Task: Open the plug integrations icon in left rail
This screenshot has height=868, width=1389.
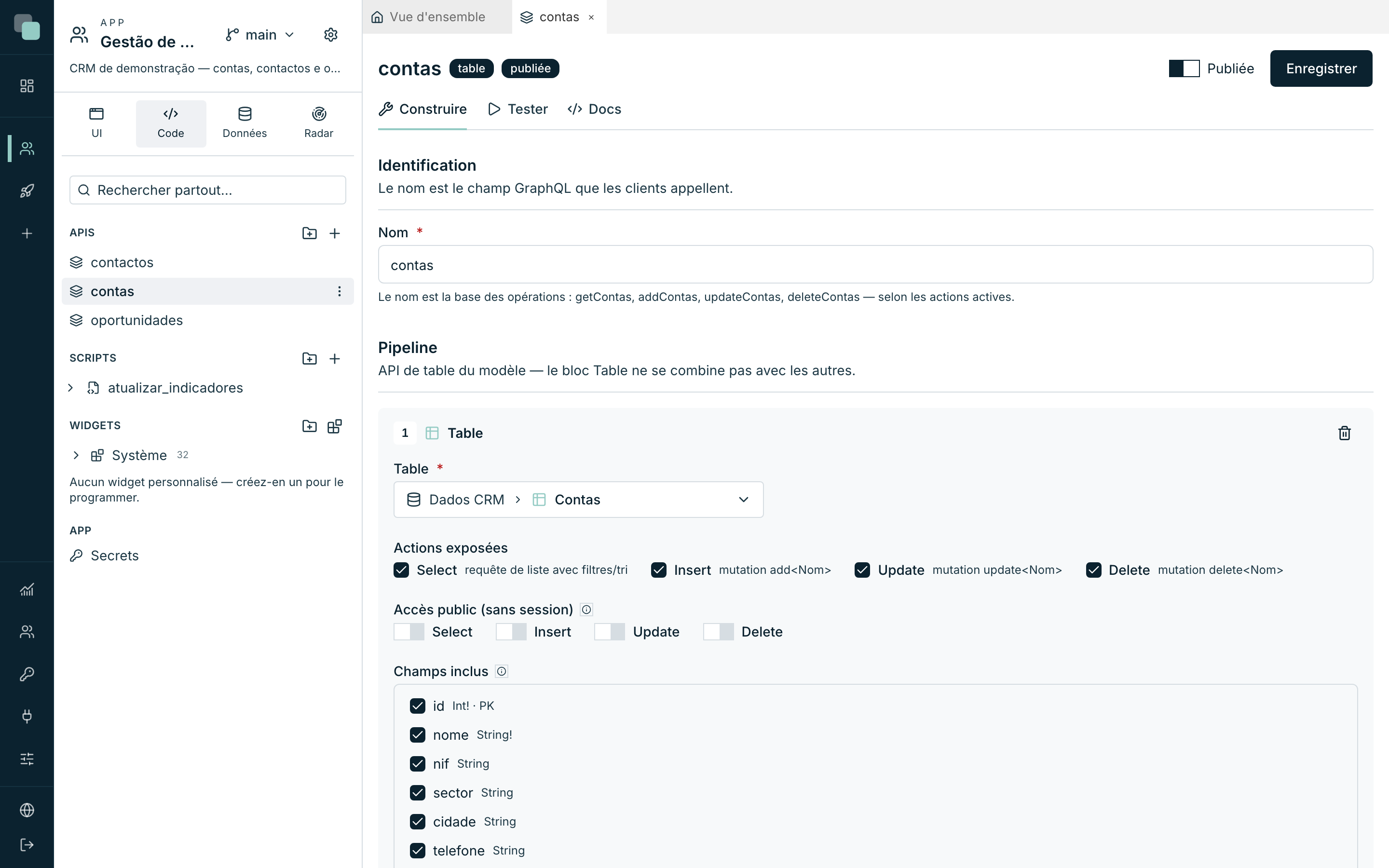Action: coord(27,716)
